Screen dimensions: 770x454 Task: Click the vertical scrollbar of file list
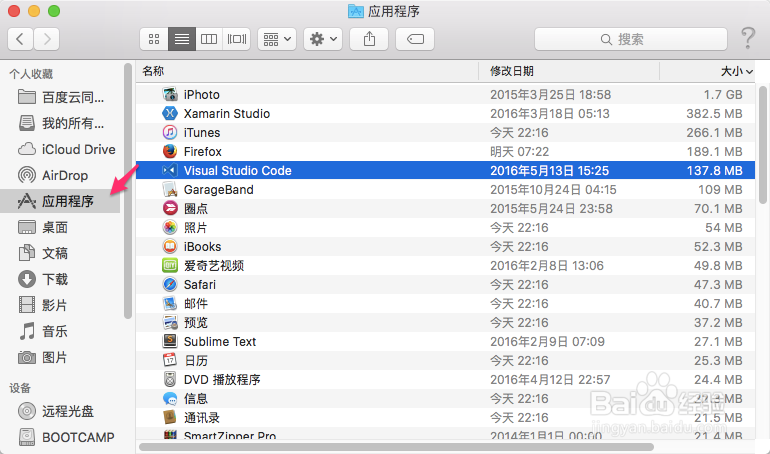[763, 145]
